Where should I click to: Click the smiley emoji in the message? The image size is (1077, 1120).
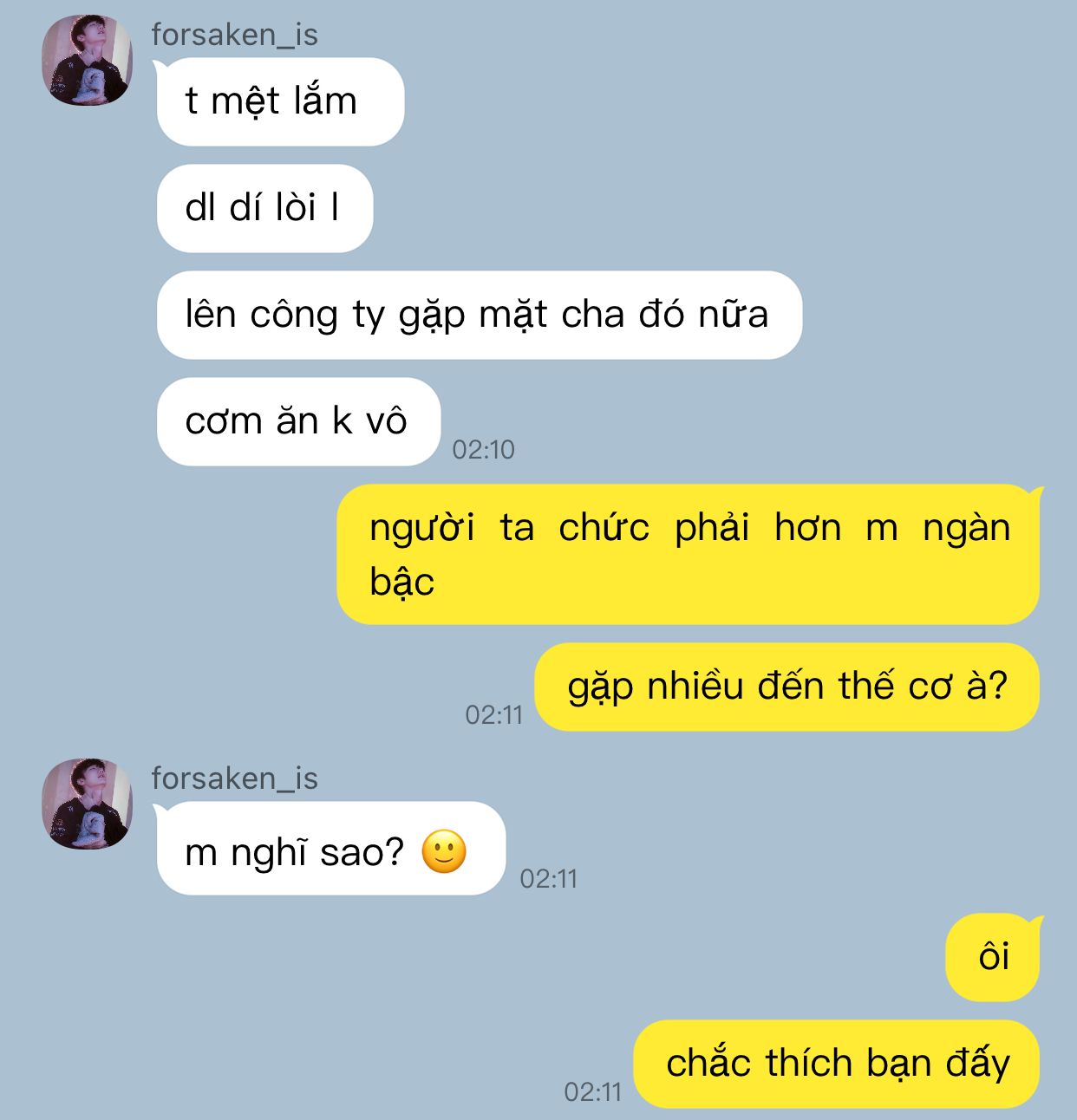[x=444, y=851]
